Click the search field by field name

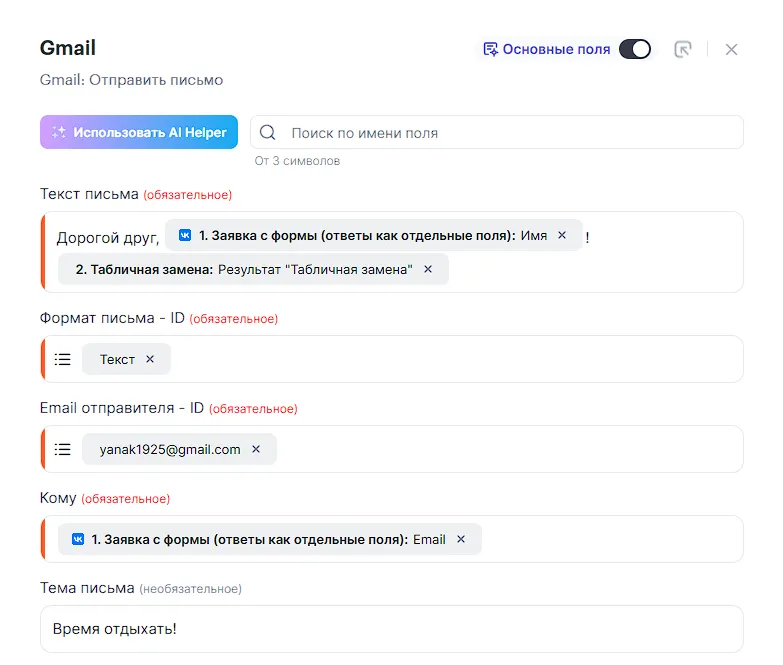click(x=510, y=133)
